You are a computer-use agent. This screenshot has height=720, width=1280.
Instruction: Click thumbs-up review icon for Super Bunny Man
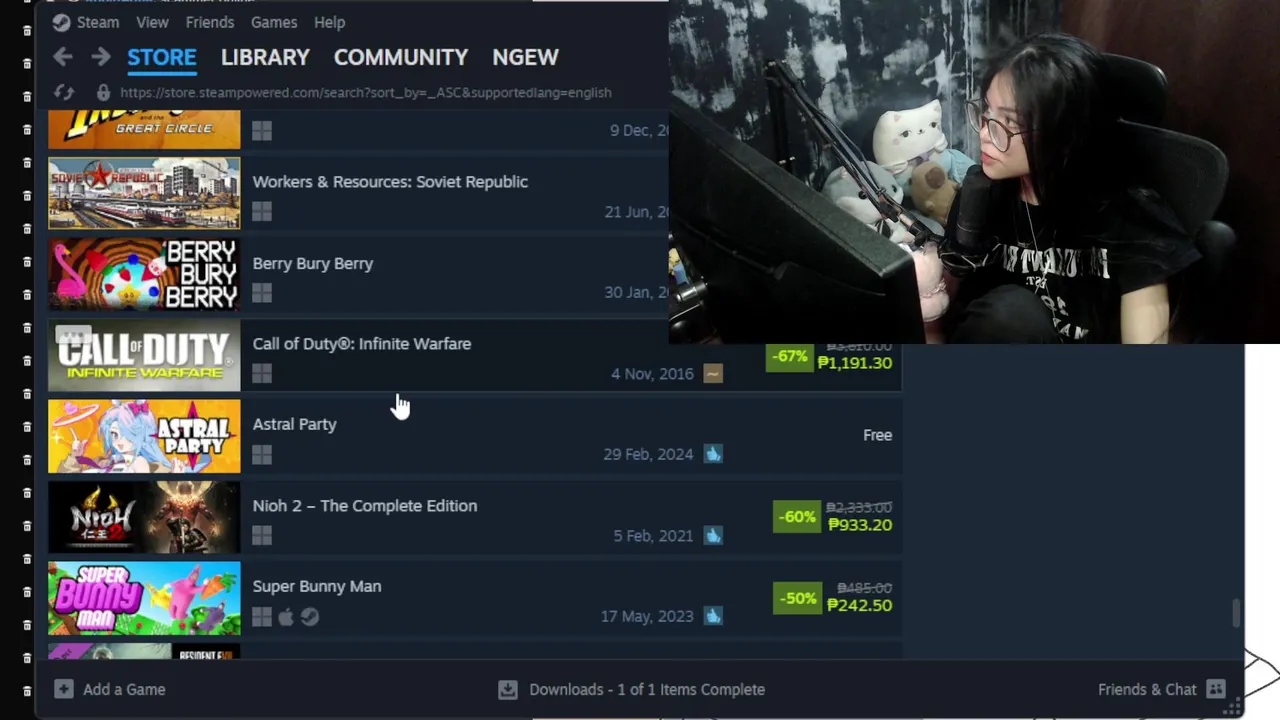pyautogui.click(x=713, y=616)
